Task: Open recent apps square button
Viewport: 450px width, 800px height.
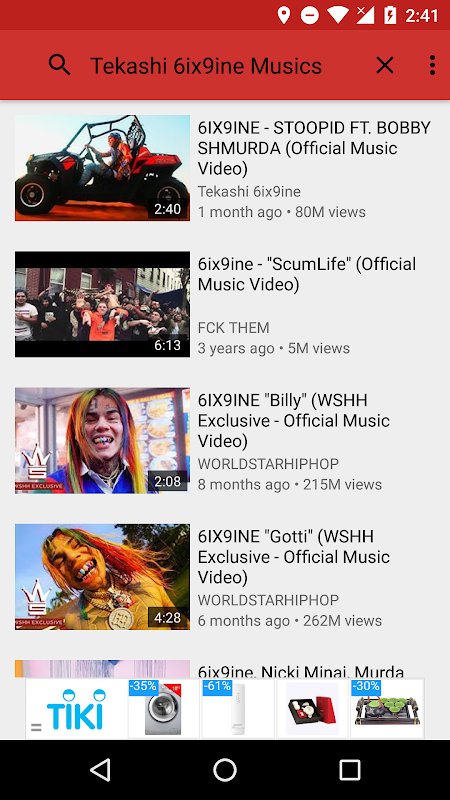Action: (x=349, y=769)
